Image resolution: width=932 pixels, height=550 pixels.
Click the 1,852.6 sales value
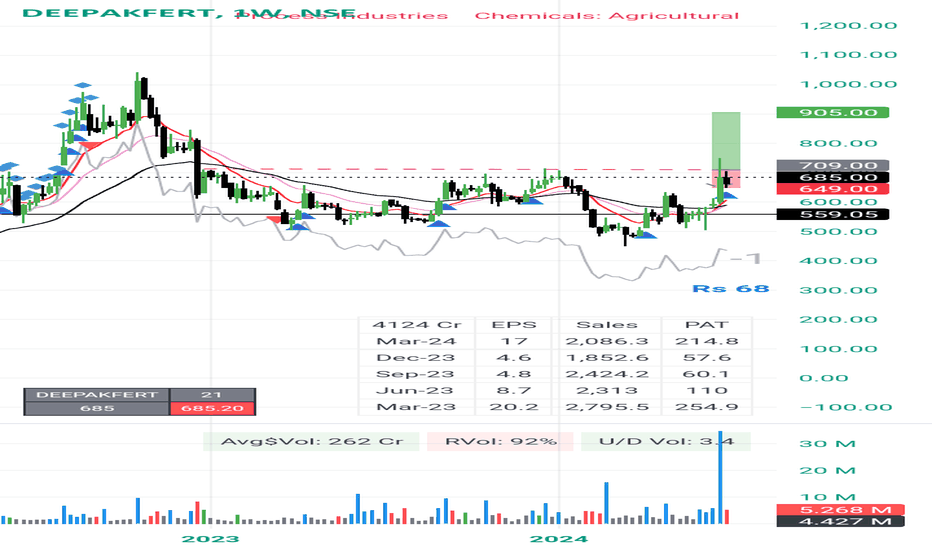(x=606, y=358)
